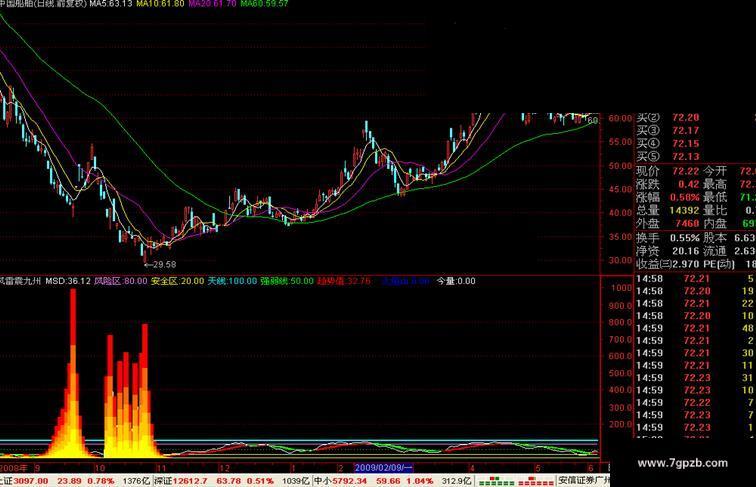Click the 买⑤ bid price 72.13
This screenshot has width=756, height=487.
(686, 157)
